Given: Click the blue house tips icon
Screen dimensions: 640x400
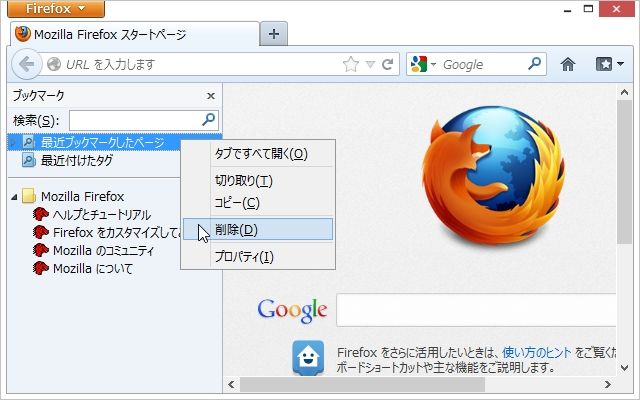Looking at the screenshot, I should pos(308,358).
